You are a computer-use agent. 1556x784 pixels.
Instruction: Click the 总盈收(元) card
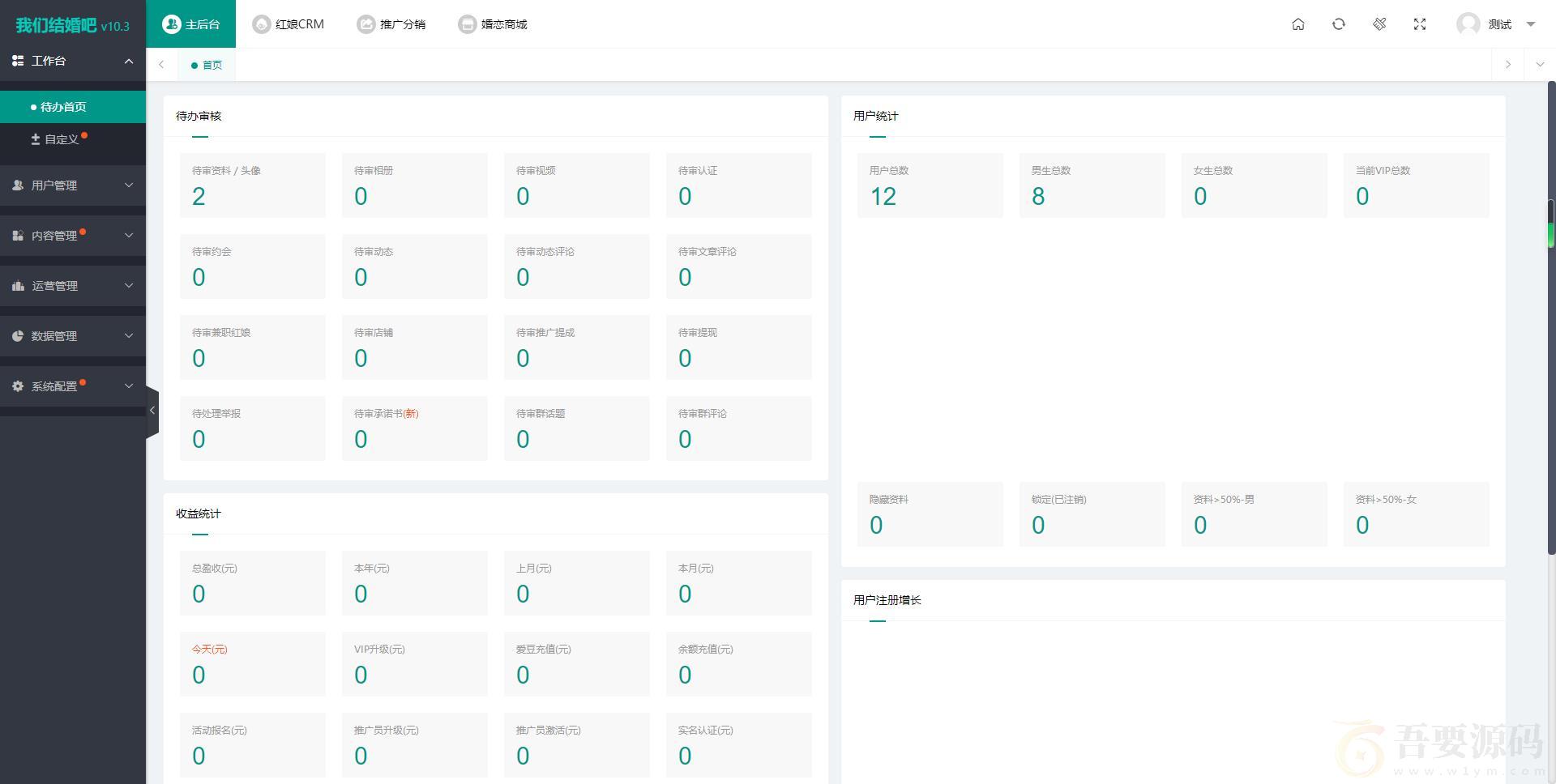[x=253, y=583]
